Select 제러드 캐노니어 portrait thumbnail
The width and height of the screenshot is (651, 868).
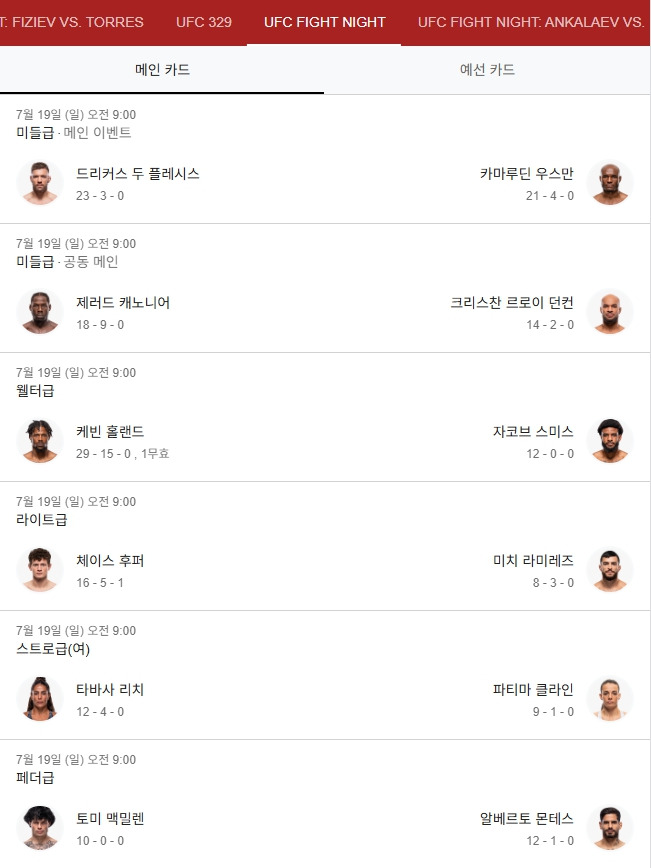pos(40,312)
